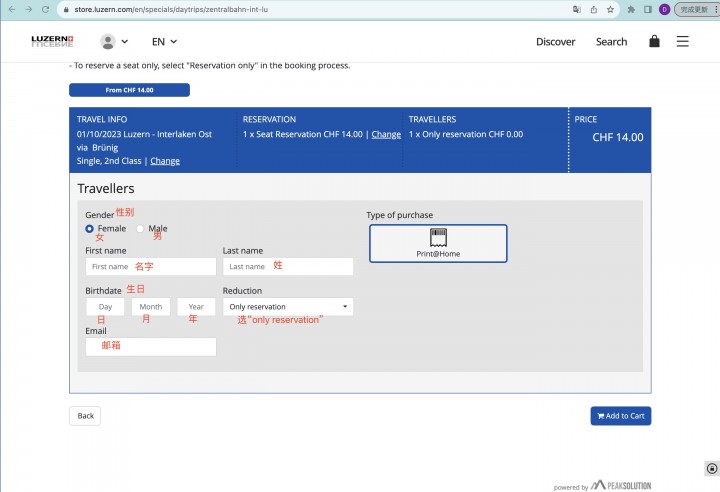Click '1 x Only reservation CHF 0.00' text
This screenshot has width=720, height=492.
point(466,134)
